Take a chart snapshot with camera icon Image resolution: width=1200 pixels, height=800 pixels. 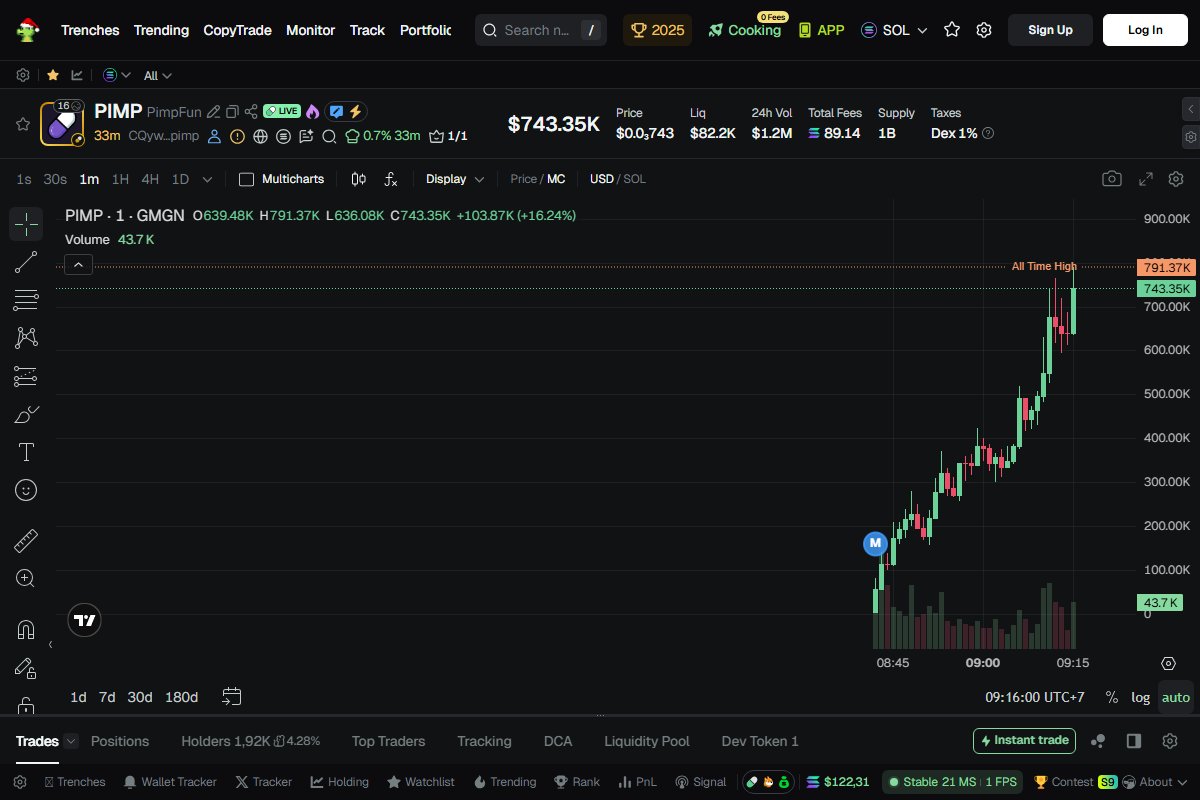coord(1111,179)
